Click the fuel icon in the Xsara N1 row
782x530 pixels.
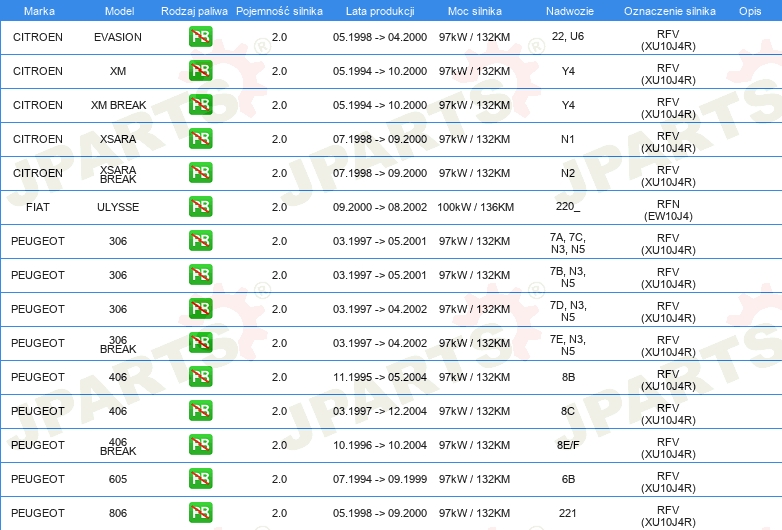200,139
